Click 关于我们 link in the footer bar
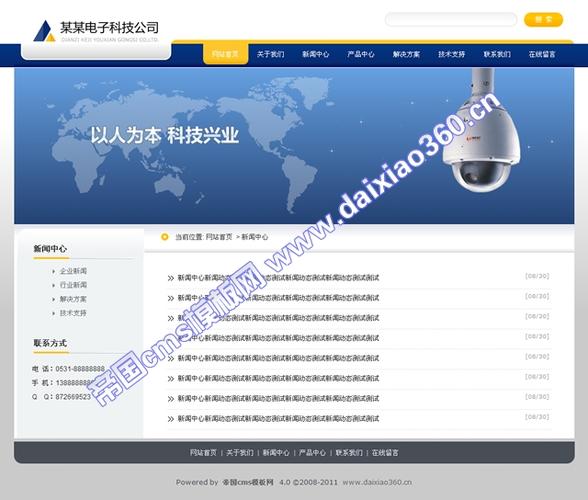 [240, 453]
